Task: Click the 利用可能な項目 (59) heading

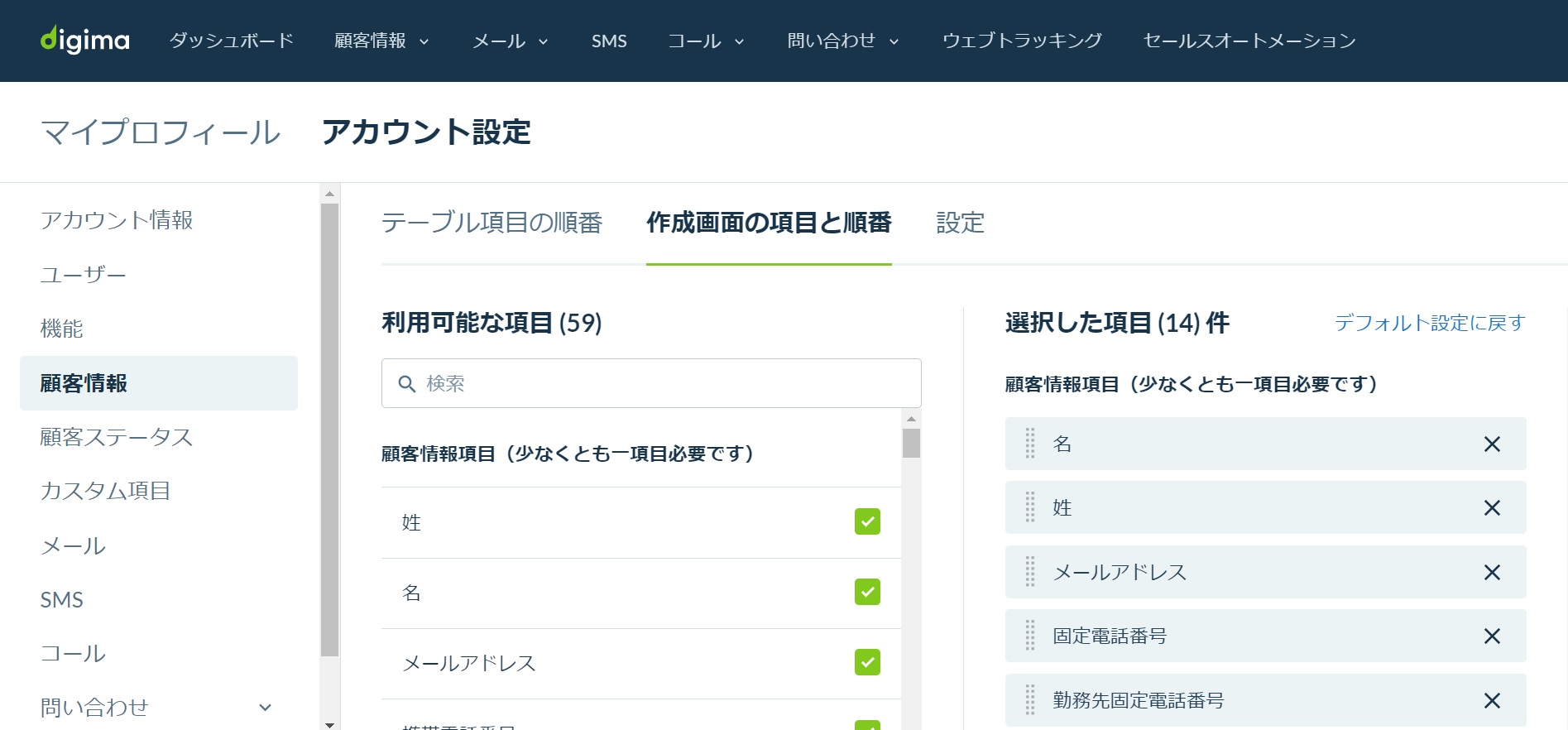Action: point(491,323)
